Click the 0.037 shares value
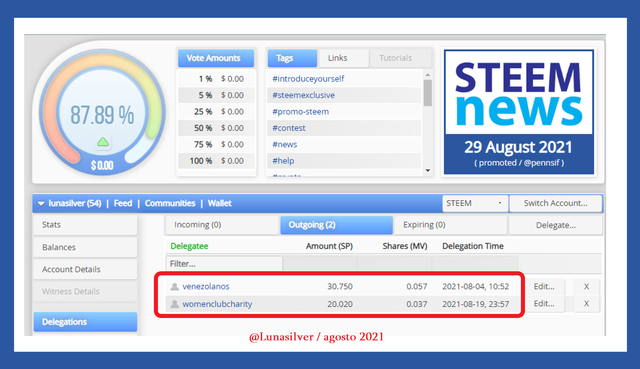Viewport: 640px width, 369px height. [x=417, y=304]
